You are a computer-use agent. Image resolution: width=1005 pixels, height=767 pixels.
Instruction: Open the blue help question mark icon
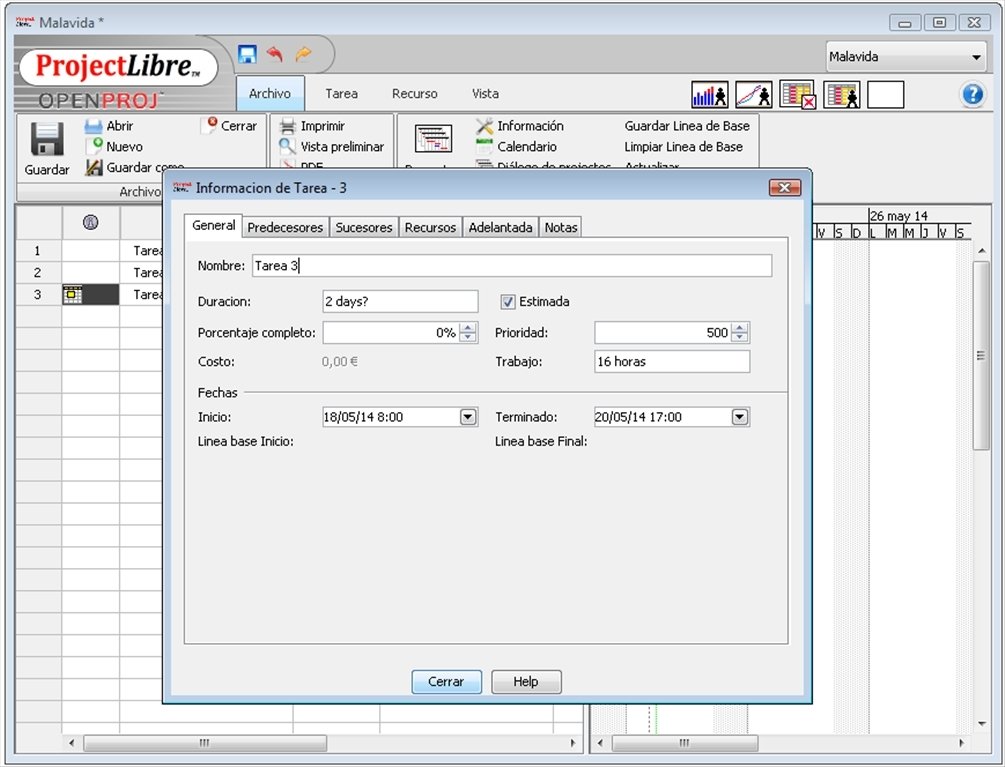click(x=972, y=94)
